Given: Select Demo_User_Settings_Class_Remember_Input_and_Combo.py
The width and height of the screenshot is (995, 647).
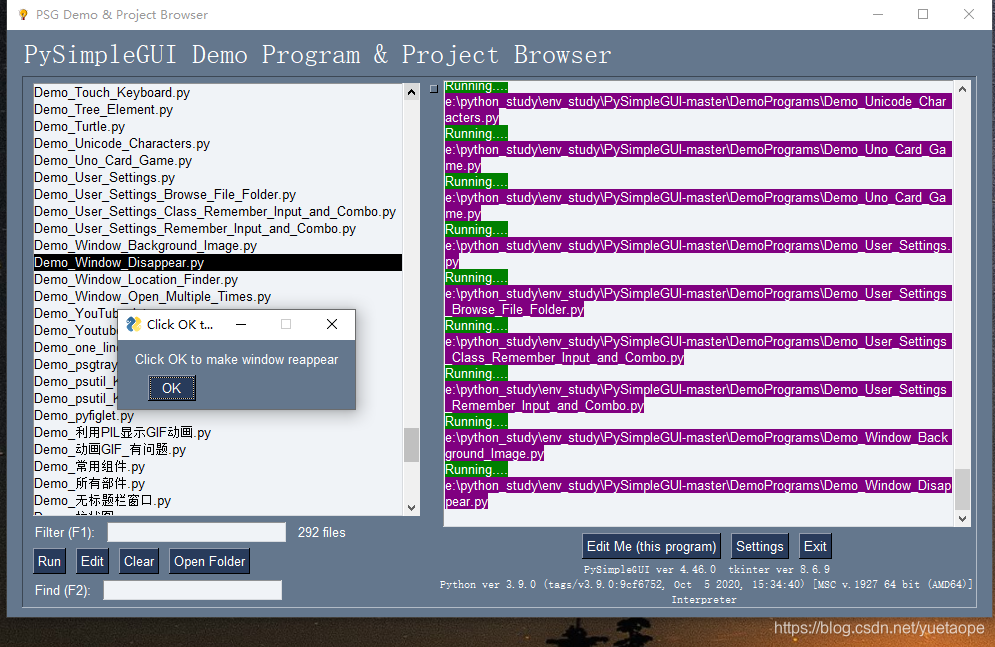Looking at the screenshot, I should click(218, 212).
